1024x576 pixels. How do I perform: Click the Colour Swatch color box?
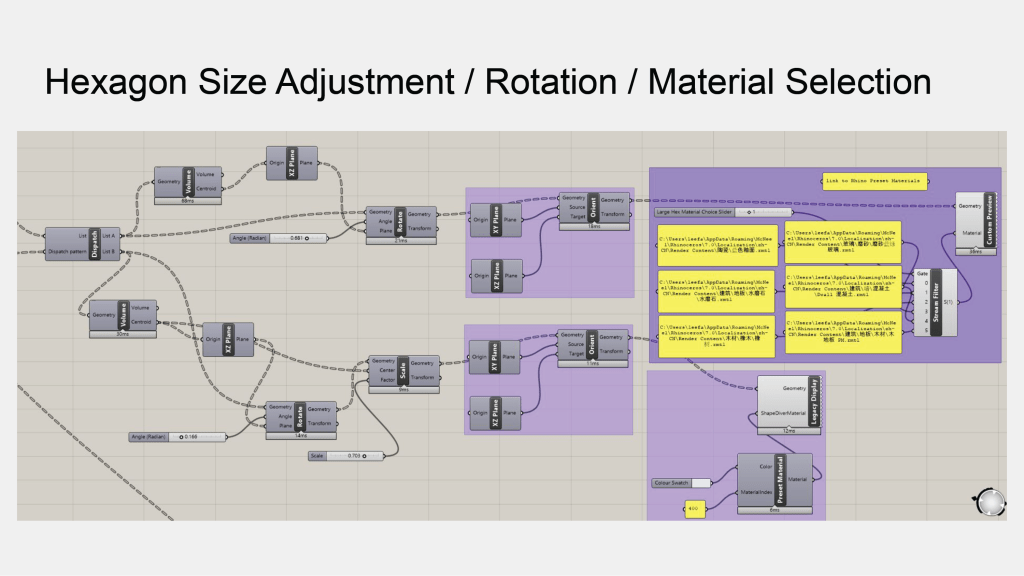[x=702, y=483]
